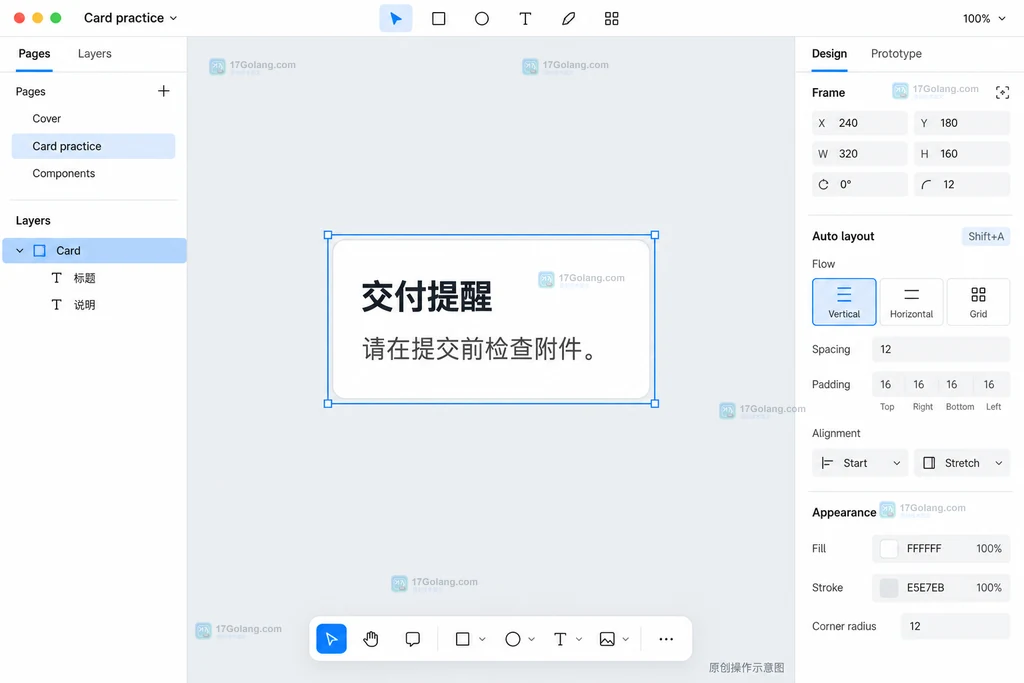Viewport: 1024px width, 683px height.
Task: Click the Left padding field
Action: [x=990, y=385]
